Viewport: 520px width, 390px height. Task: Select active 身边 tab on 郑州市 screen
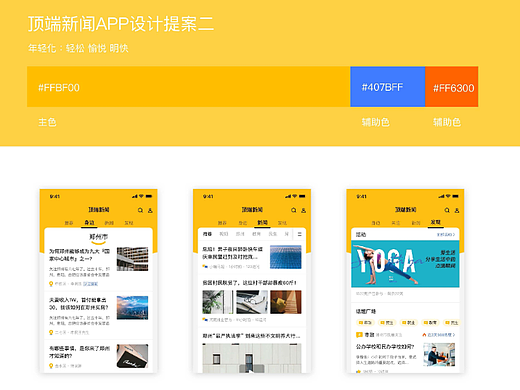click(89, 223)
